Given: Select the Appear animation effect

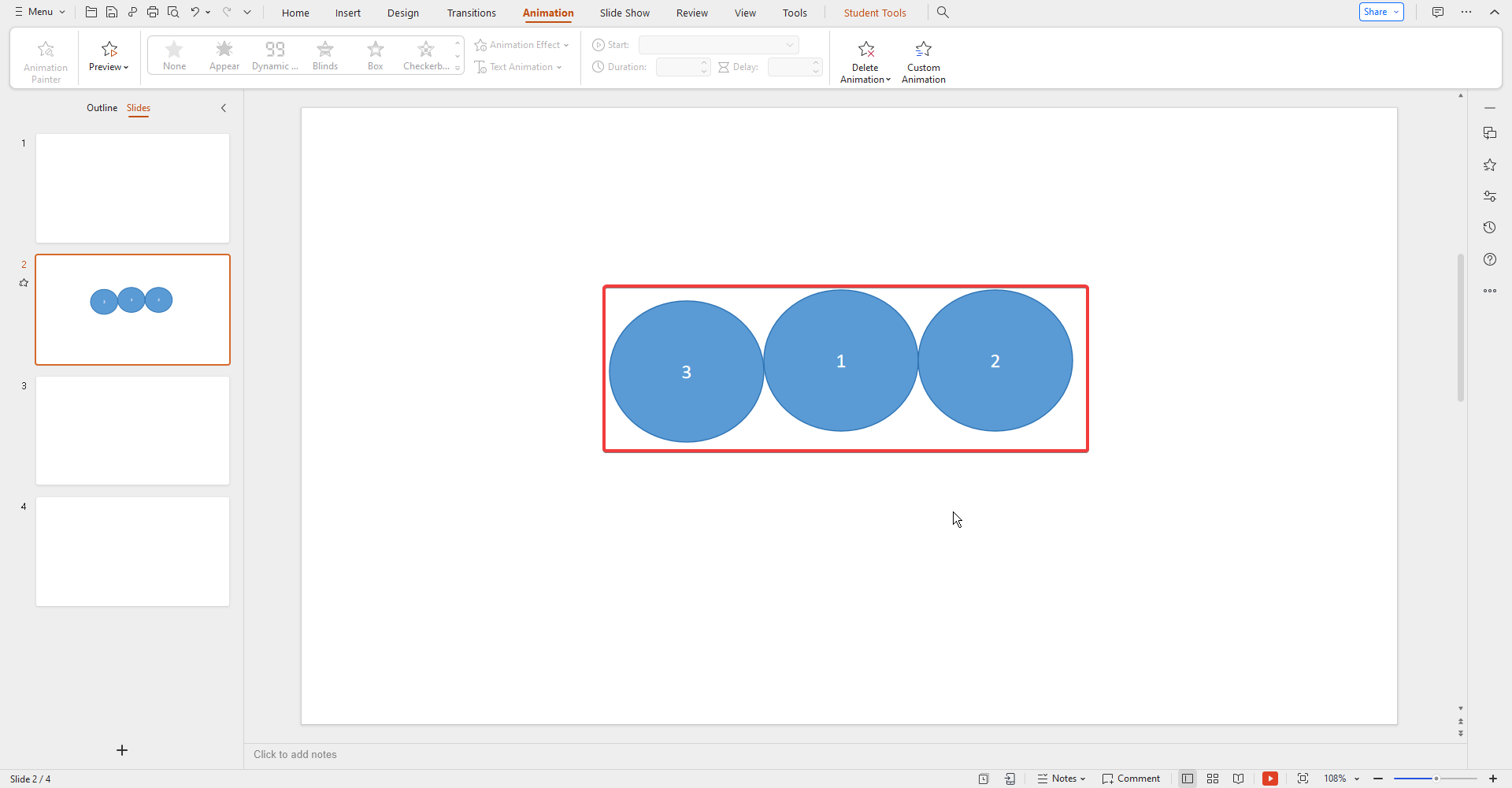Looking at the screenshot, I should click(x=224, y=55).
